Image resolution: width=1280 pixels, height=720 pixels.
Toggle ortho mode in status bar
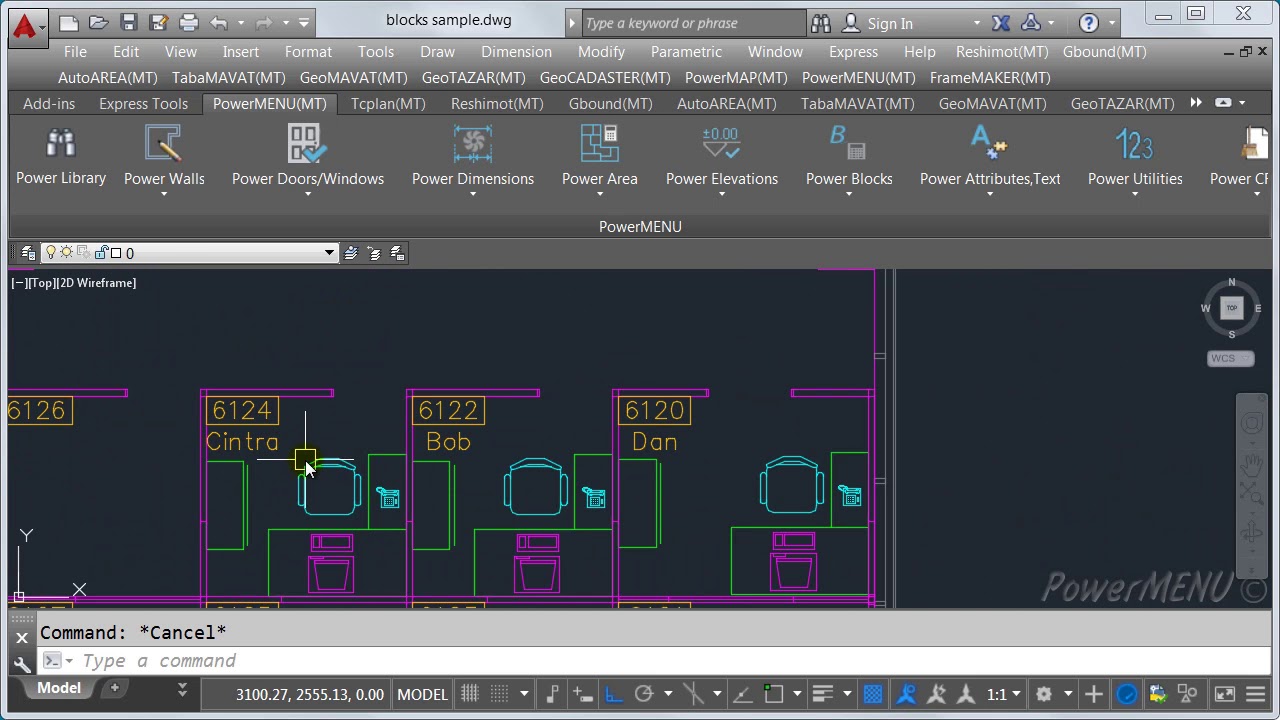(613, 694)
